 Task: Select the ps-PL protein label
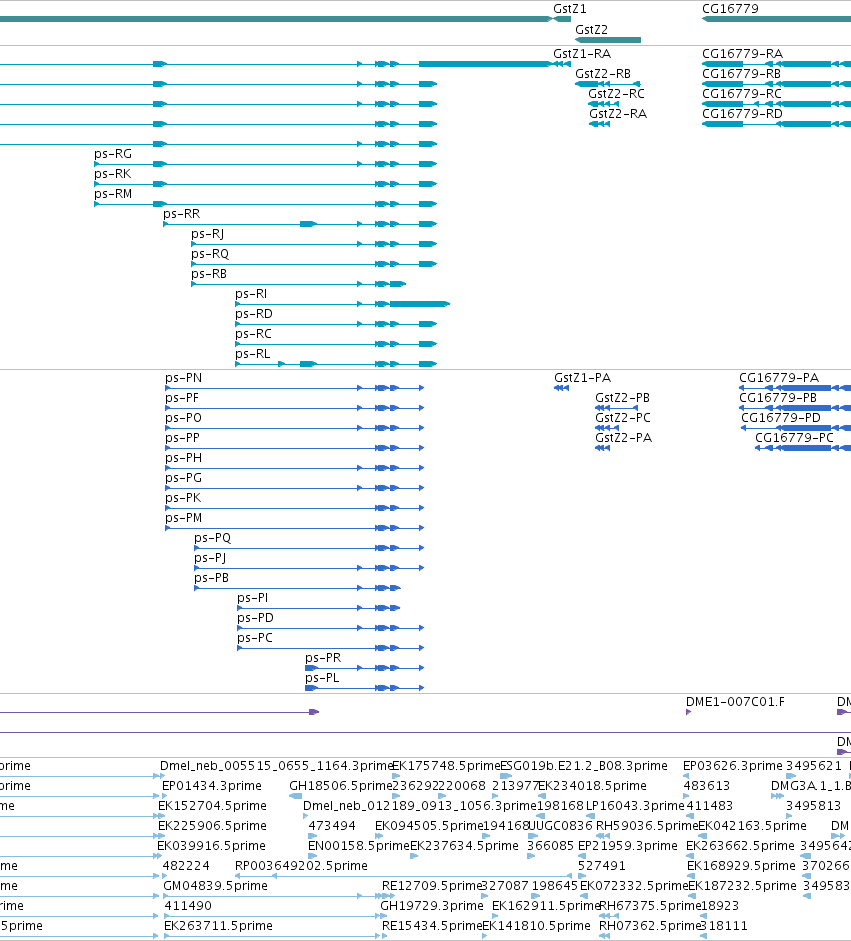pos(322,678)
